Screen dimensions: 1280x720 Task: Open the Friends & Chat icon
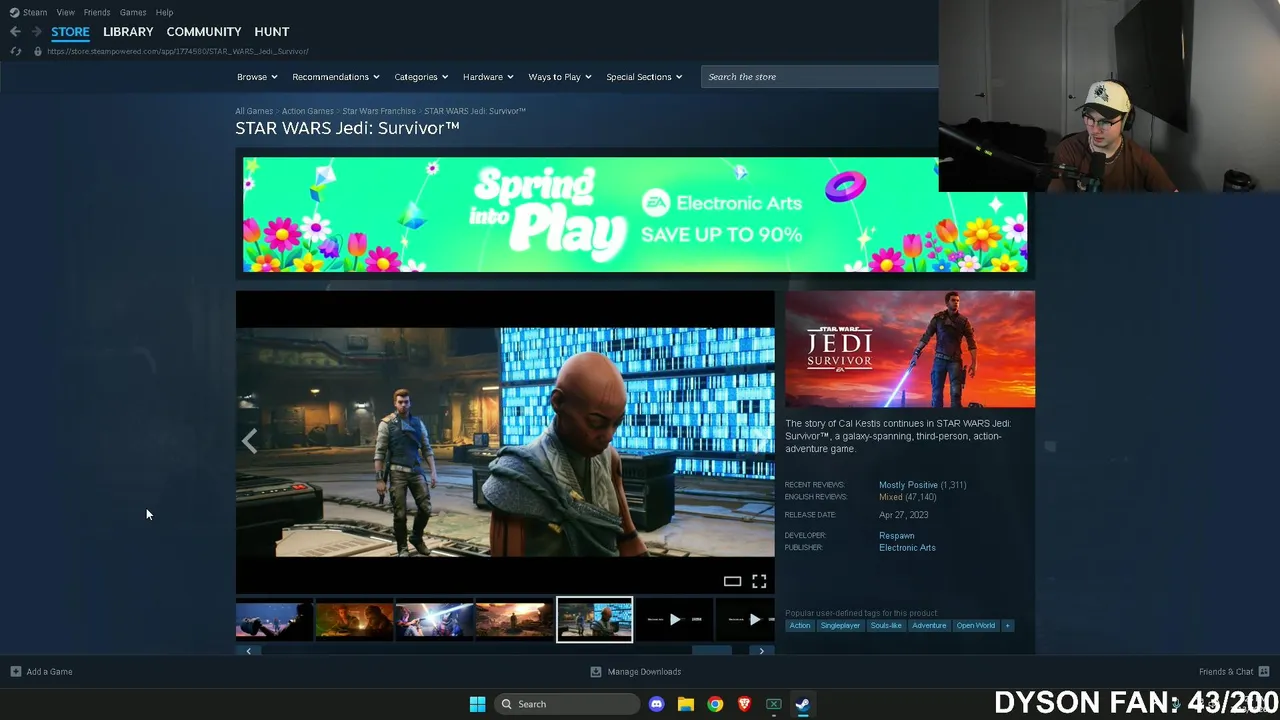(x=1264, y=671)
